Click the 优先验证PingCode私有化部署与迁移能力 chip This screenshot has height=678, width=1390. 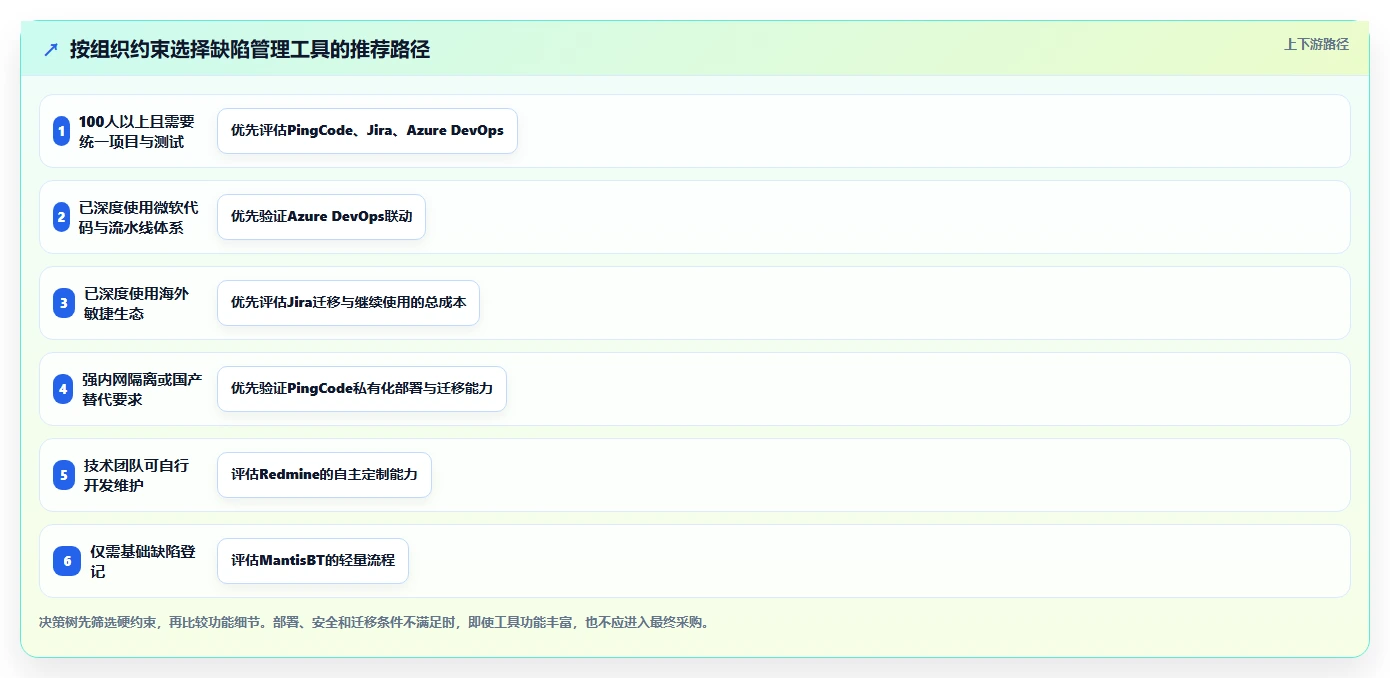362,389
